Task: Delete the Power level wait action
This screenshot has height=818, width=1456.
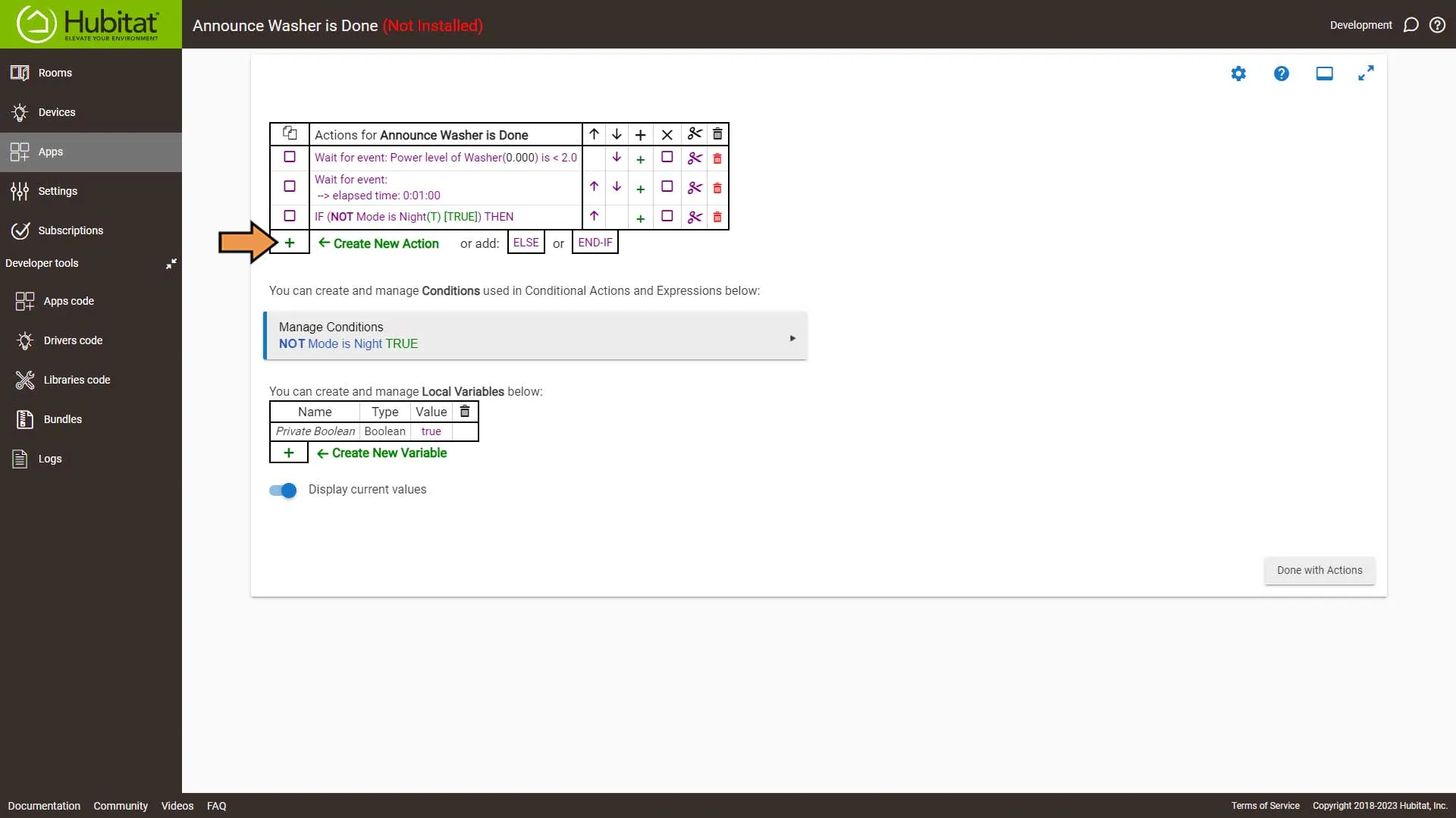Action: coord(717,158)
